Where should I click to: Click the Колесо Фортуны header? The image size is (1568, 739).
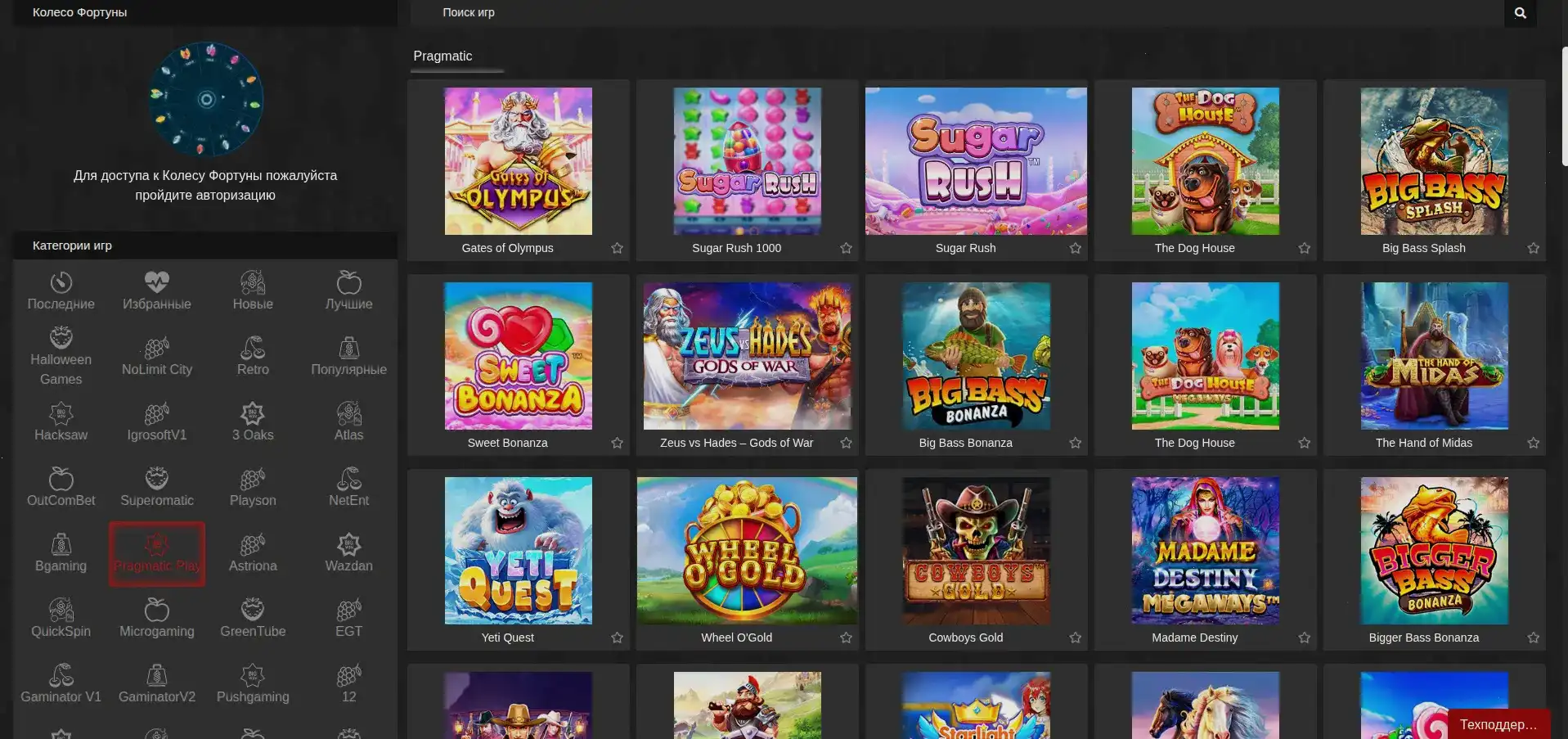80,12
